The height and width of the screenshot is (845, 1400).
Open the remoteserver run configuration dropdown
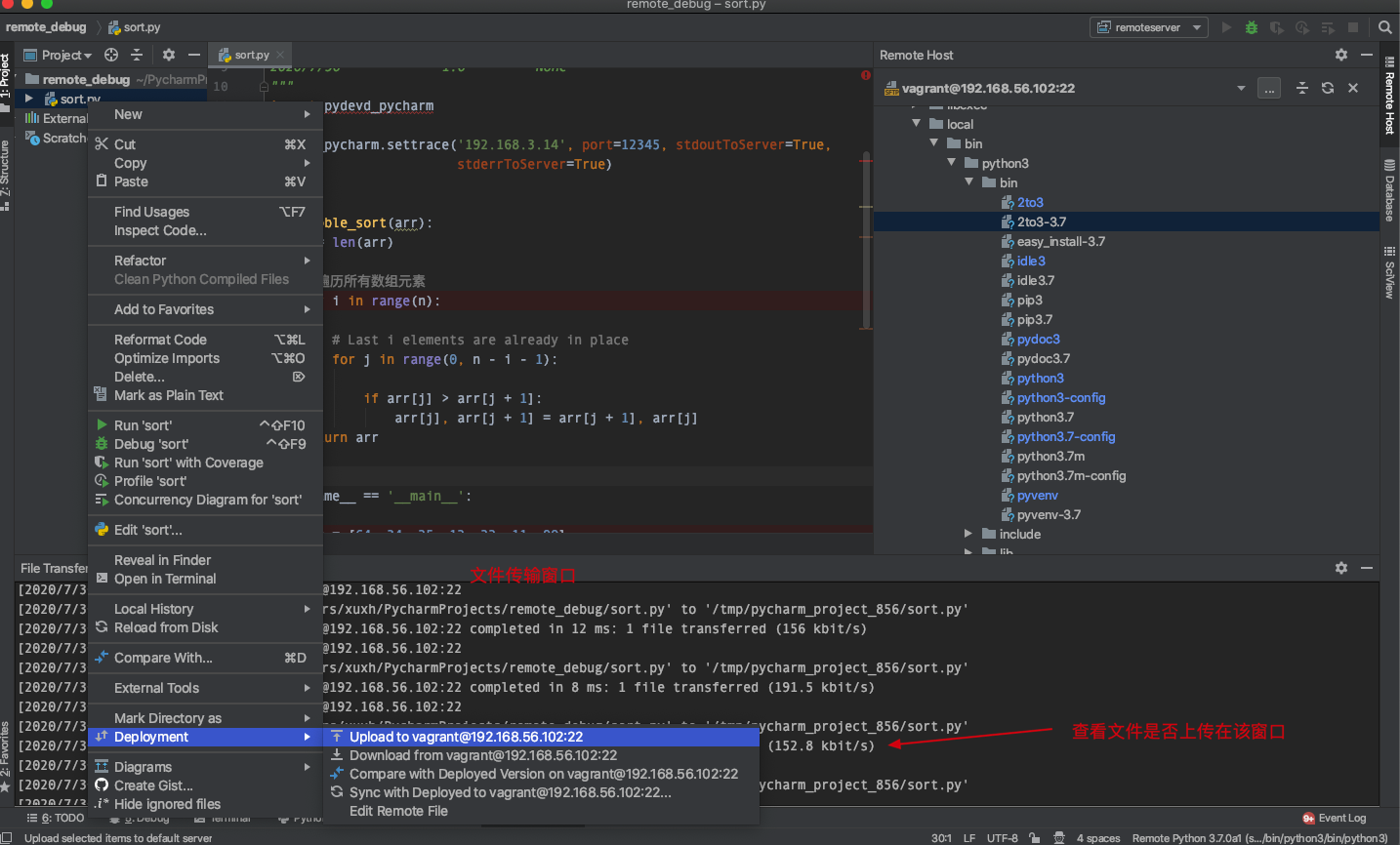[1149, 27]
